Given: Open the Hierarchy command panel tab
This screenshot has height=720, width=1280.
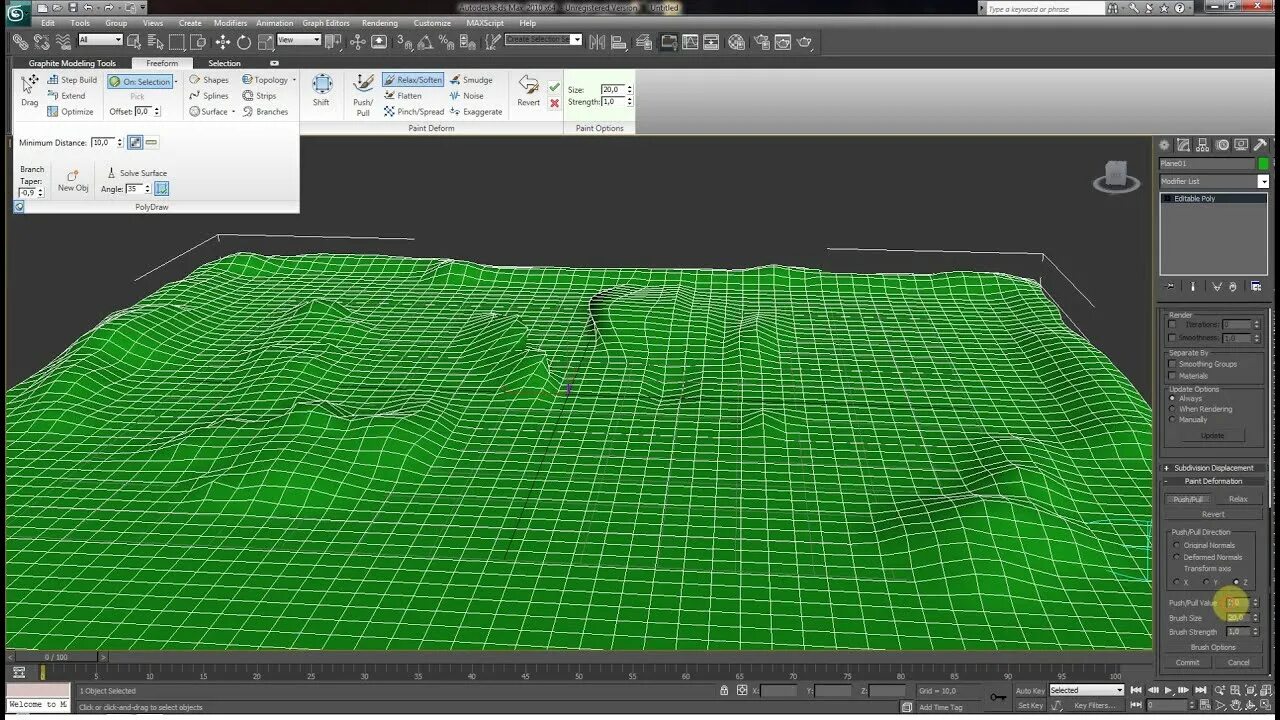Looking at the screenshot, I should pyautogui.click(x=1202, y=145).
